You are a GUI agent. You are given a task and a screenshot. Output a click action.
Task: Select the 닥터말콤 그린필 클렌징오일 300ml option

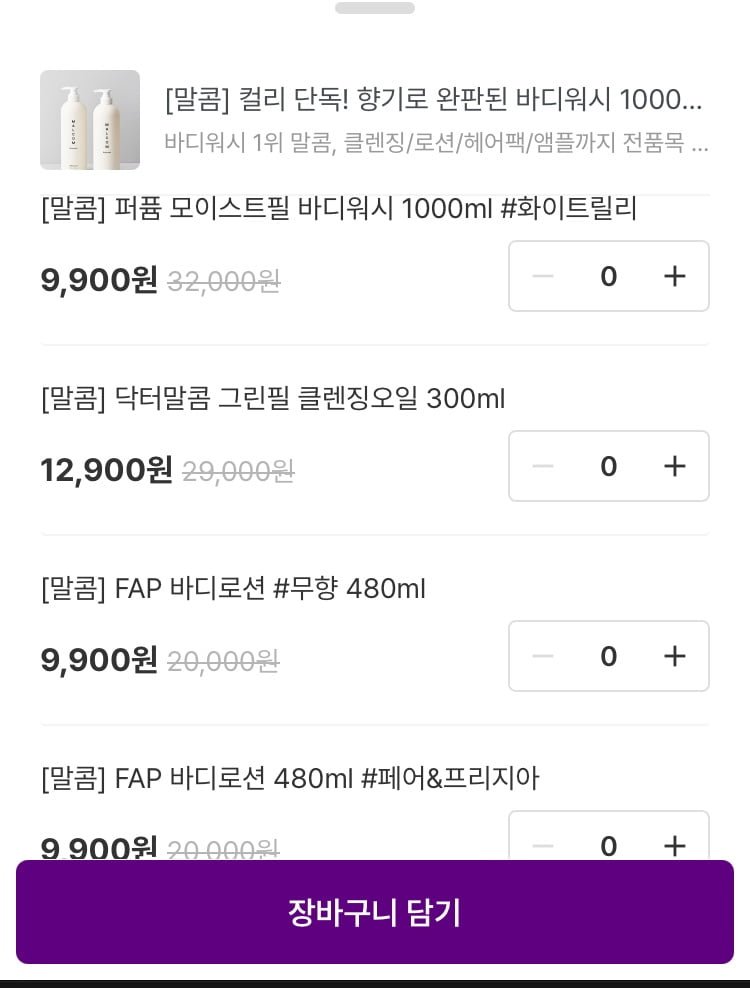[x=273, y=400]
